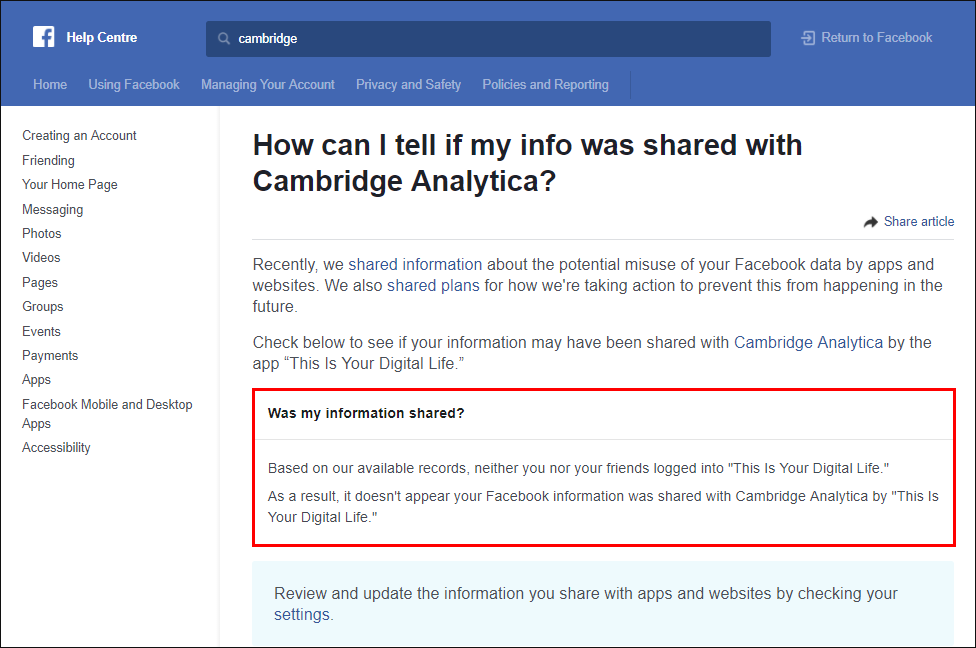Select Your Home Page in sidebar
This screenshot has width=976, height=648.
click(70, 185)
